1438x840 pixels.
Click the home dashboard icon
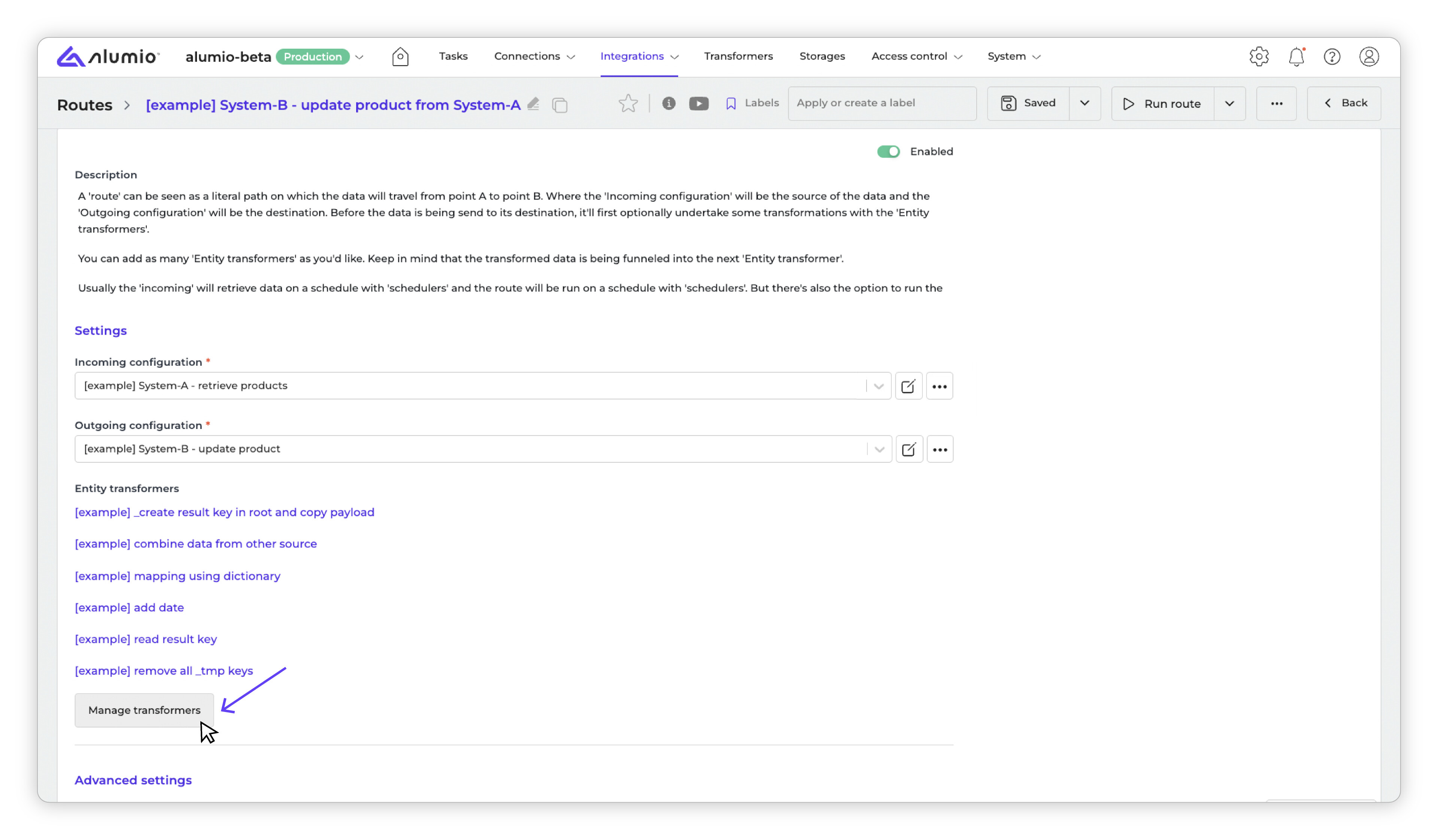tap(400, 57)
